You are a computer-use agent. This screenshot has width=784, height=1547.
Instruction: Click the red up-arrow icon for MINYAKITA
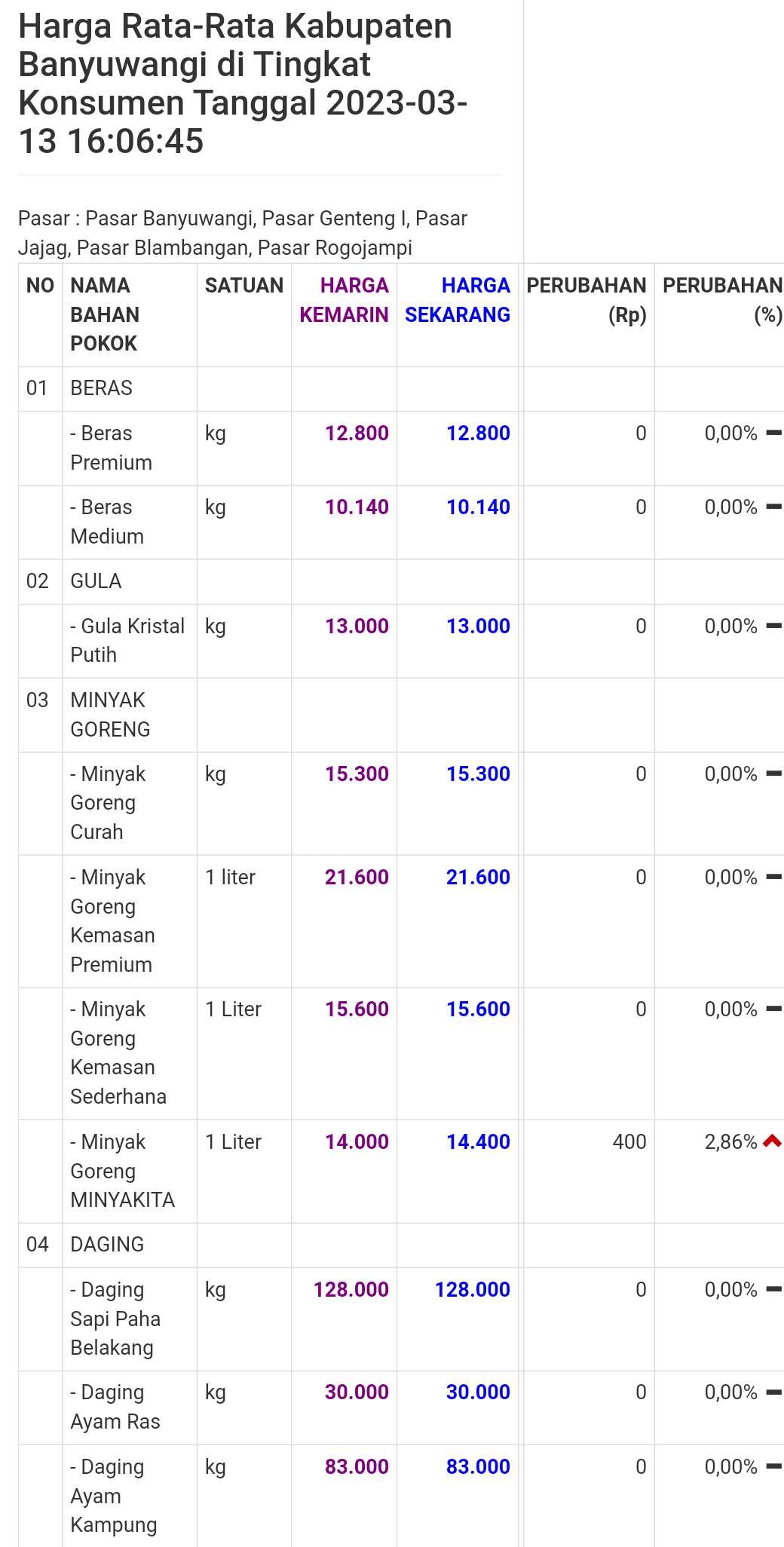772,1141
